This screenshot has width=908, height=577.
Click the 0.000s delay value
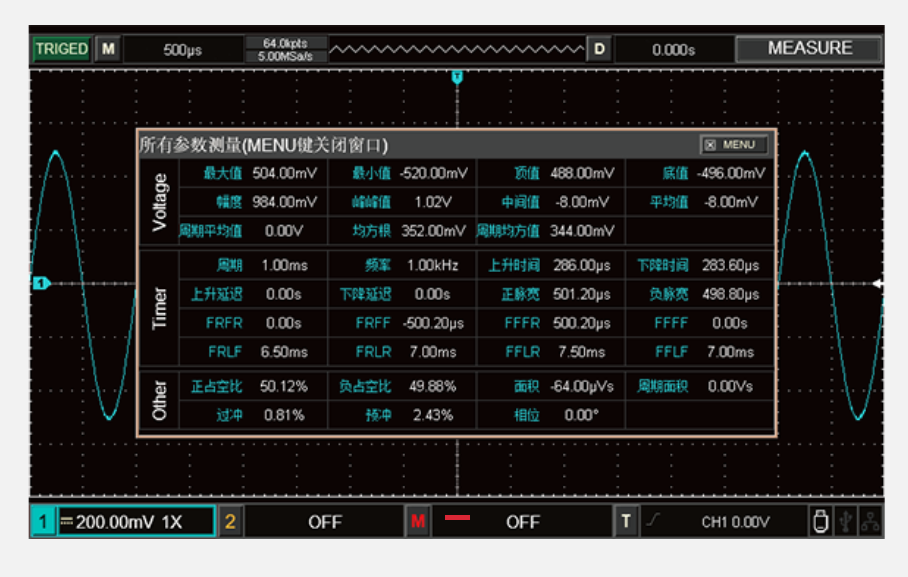pyautogui.click(x=673, y=50)
